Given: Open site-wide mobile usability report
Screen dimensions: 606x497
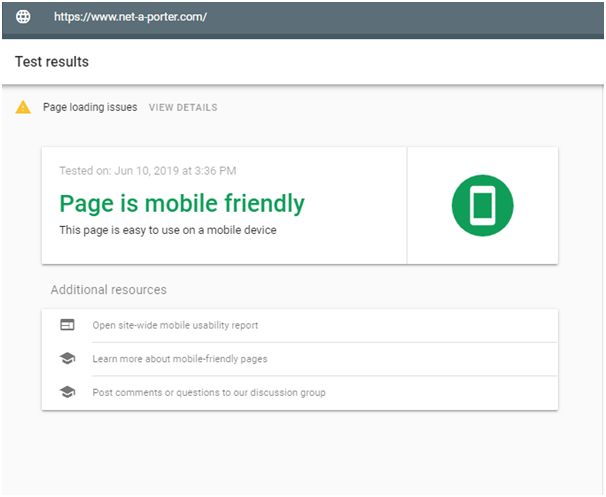Looking at the screenshot, I should 175,325.
